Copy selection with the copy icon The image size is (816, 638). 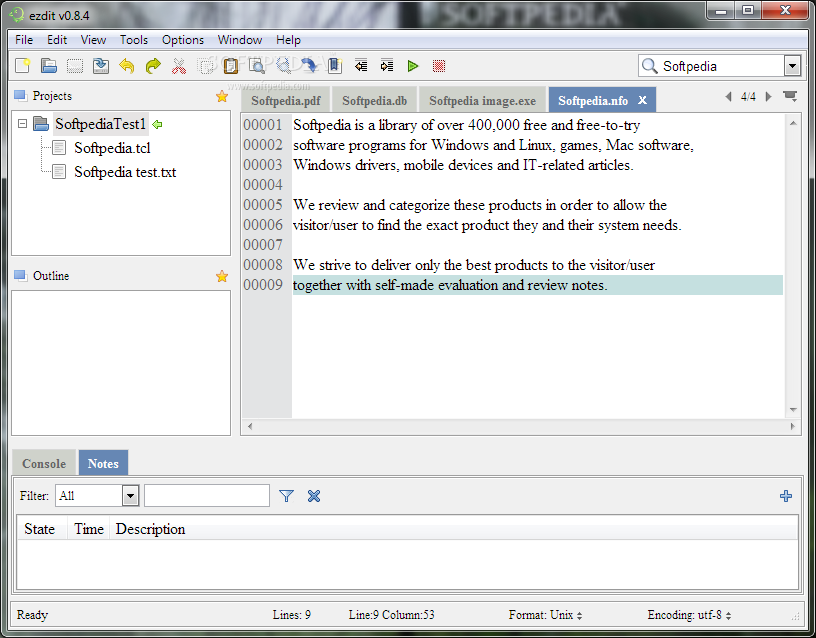coord(205,66)
